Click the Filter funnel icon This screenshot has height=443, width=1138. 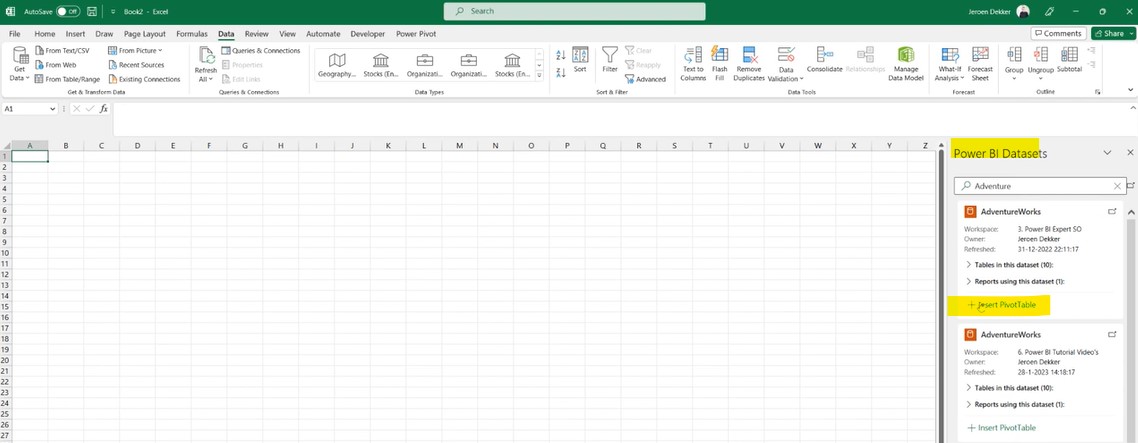610,62
